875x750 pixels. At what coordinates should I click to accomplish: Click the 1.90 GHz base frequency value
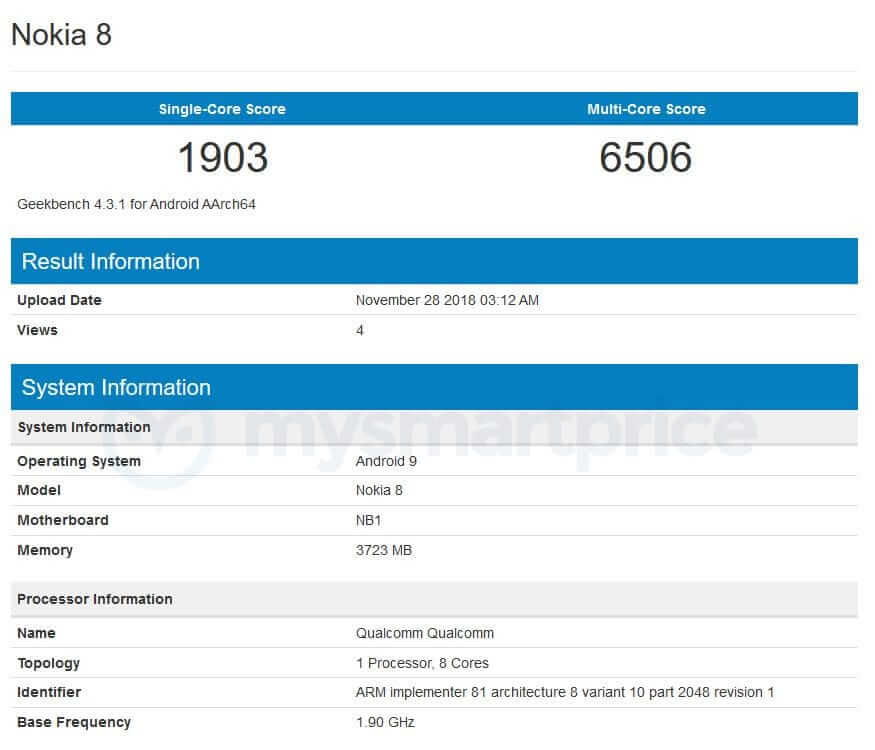click(x=385, y=722)
